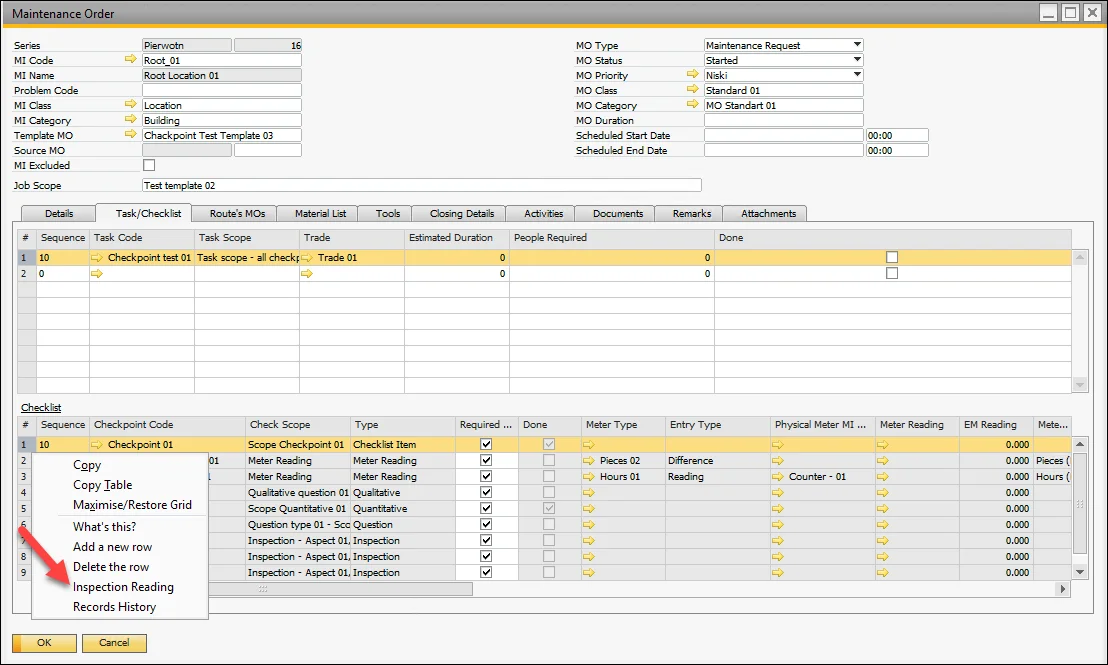Choose Inspection Reading from context menu
Image resolution: width=1108 pixels, height=665 pixels.
(123, 587)
